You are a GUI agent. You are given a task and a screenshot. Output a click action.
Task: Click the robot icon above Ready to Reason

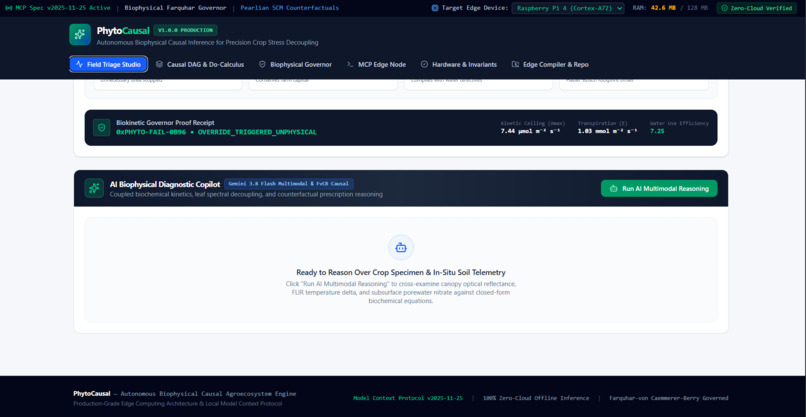pos(401,248)
